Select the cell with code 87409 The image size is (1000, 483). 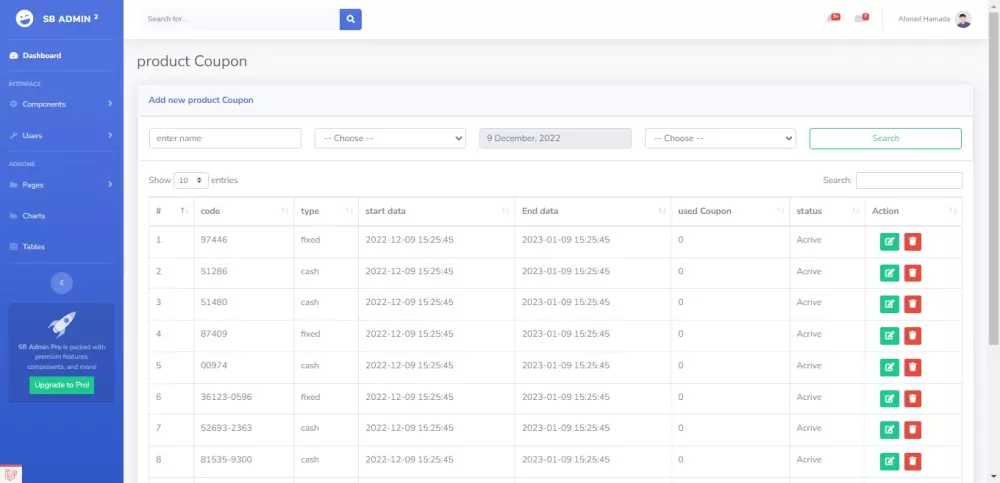(243, 334)
